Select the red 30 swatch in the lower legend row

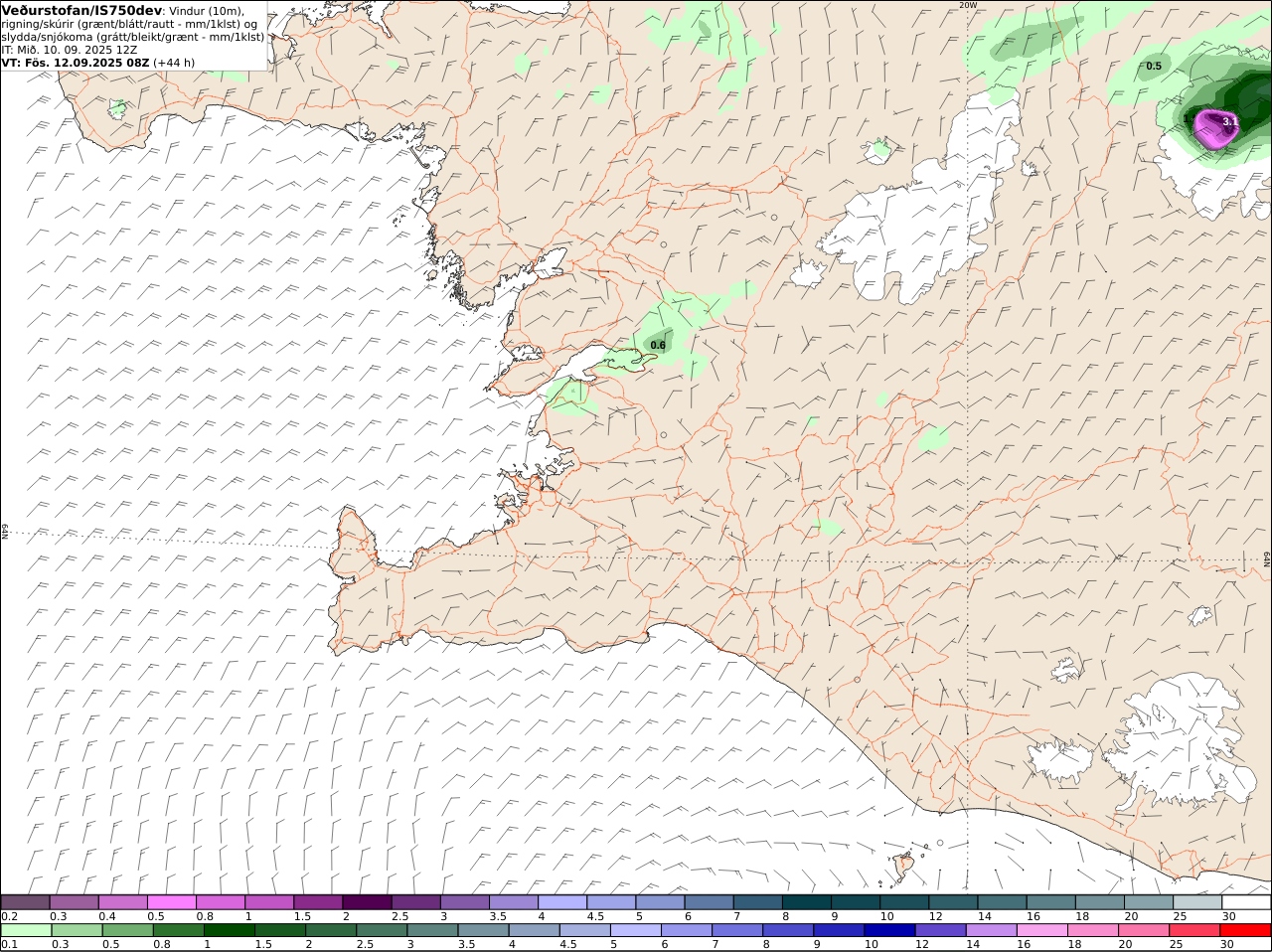1245,930
